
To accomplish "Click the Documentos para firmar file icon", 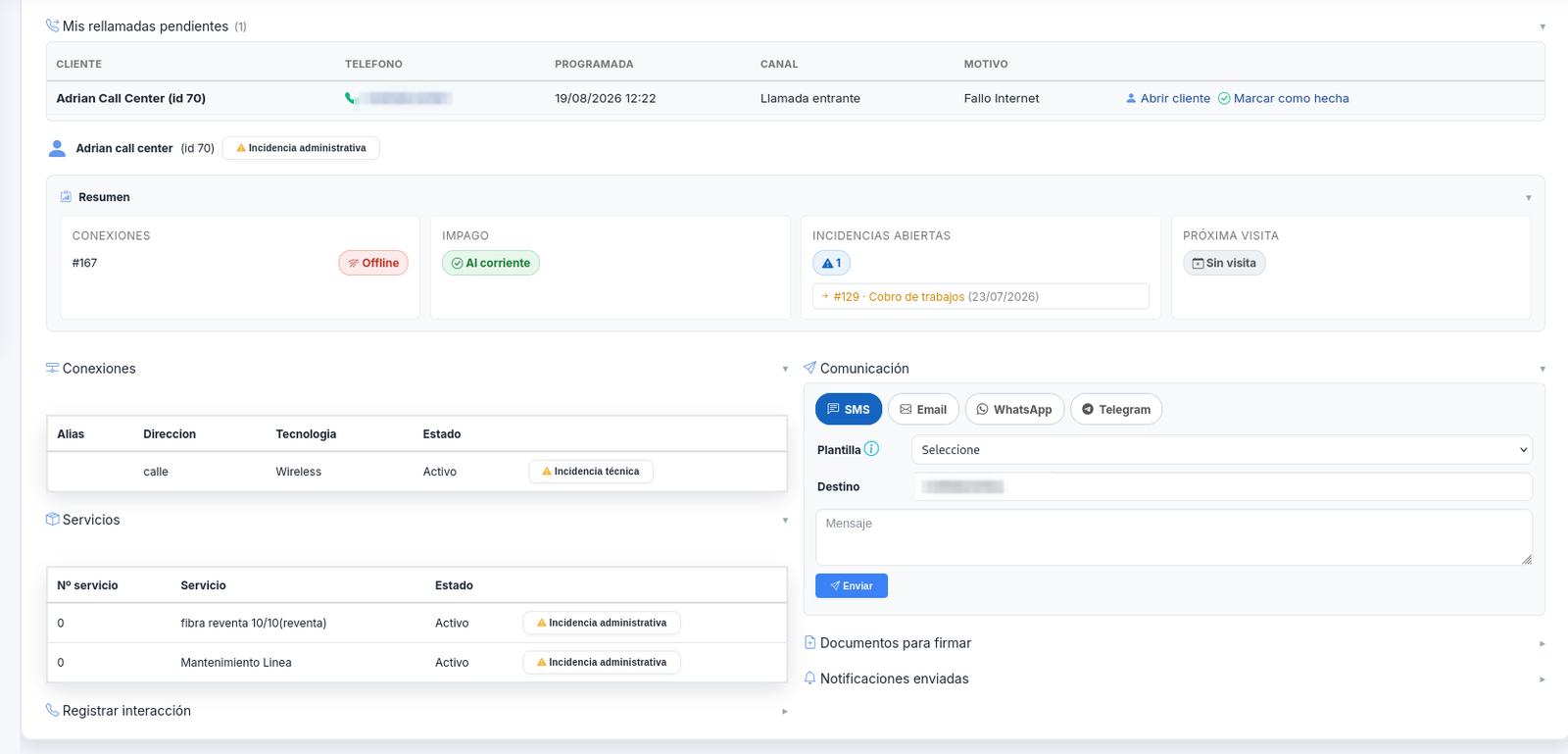I will tap(809, 642).
